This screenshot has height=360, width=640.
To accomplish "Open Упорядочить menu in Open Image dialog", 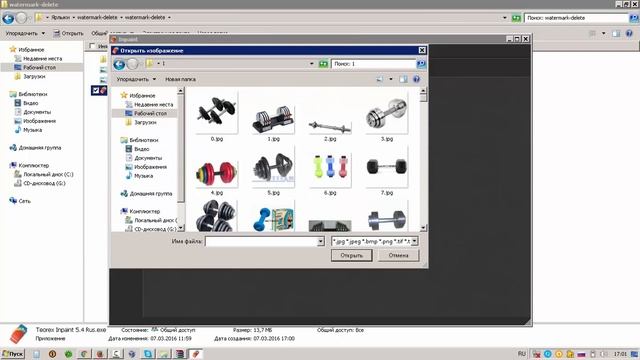I will (136, 79).
